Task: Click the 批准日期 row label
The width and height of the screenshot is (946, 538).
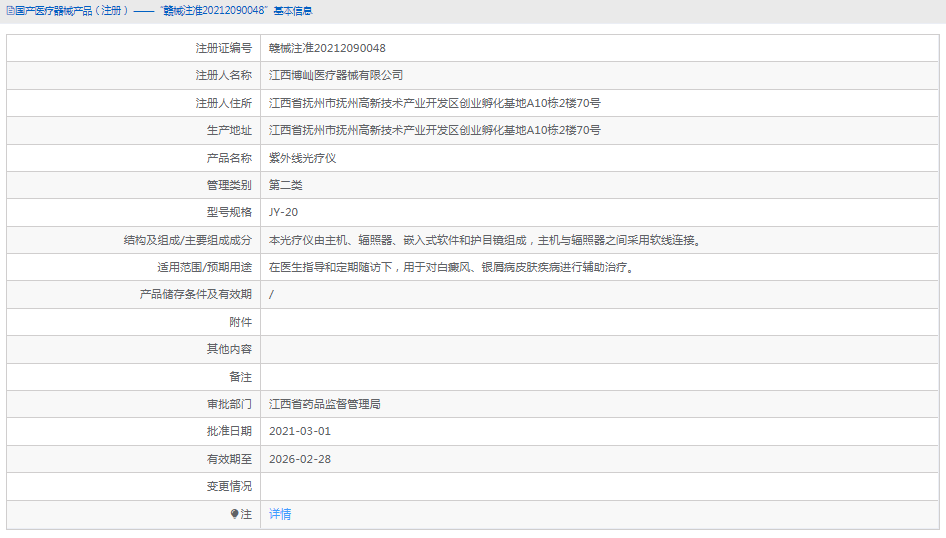Action: pos(229,431)
